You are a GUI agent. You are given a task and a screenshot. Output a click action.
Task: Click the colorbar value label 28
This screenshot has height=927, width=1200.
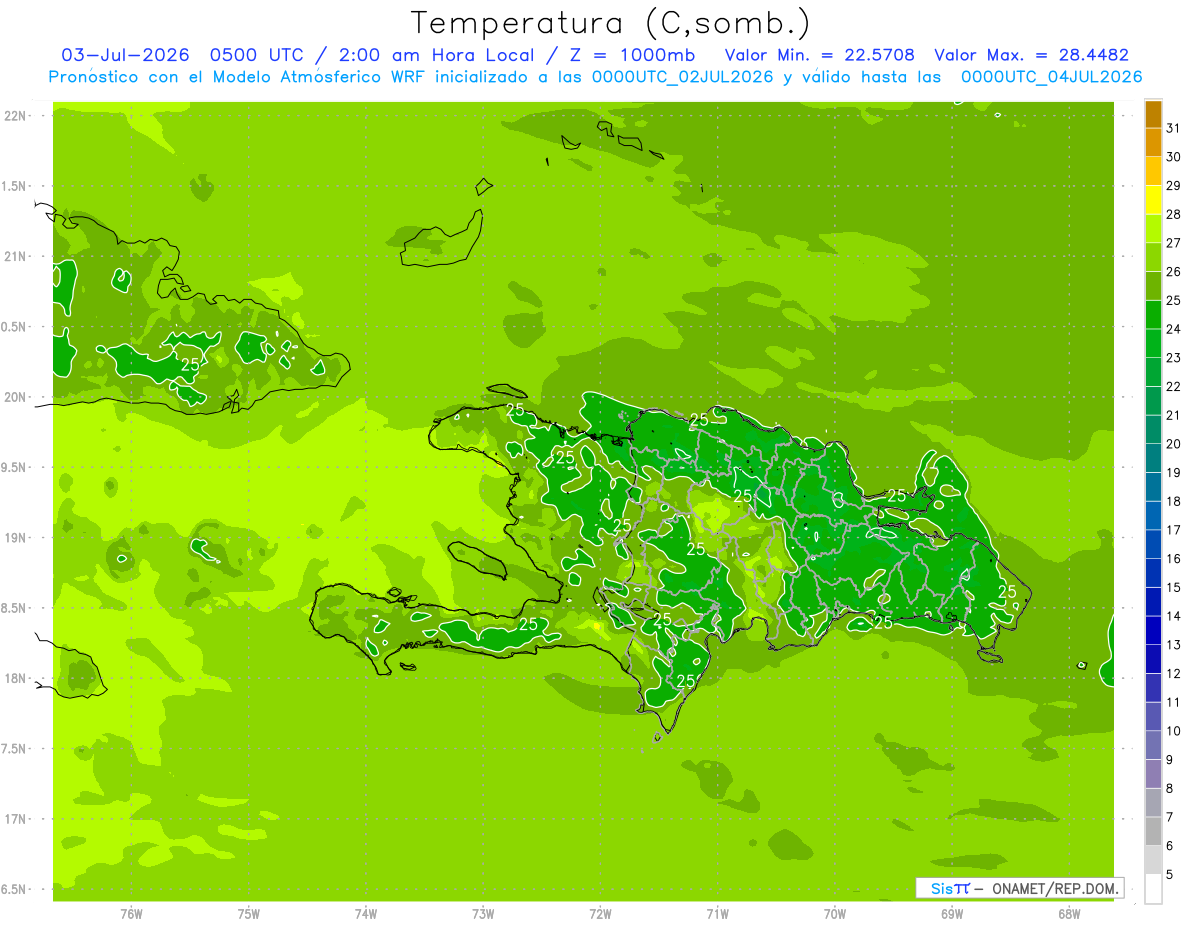pyautogui.click(x=1174, y=214)
